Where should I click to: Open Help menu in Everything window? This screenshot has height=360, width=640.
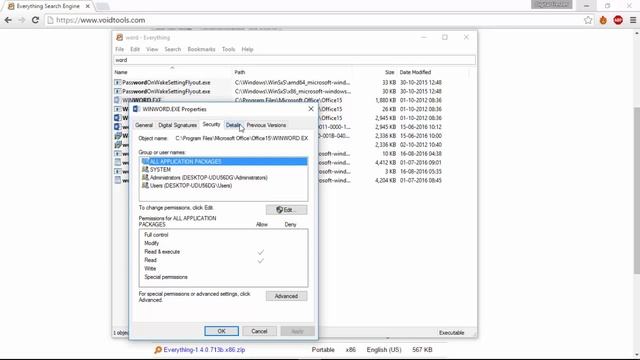[247, 49]
